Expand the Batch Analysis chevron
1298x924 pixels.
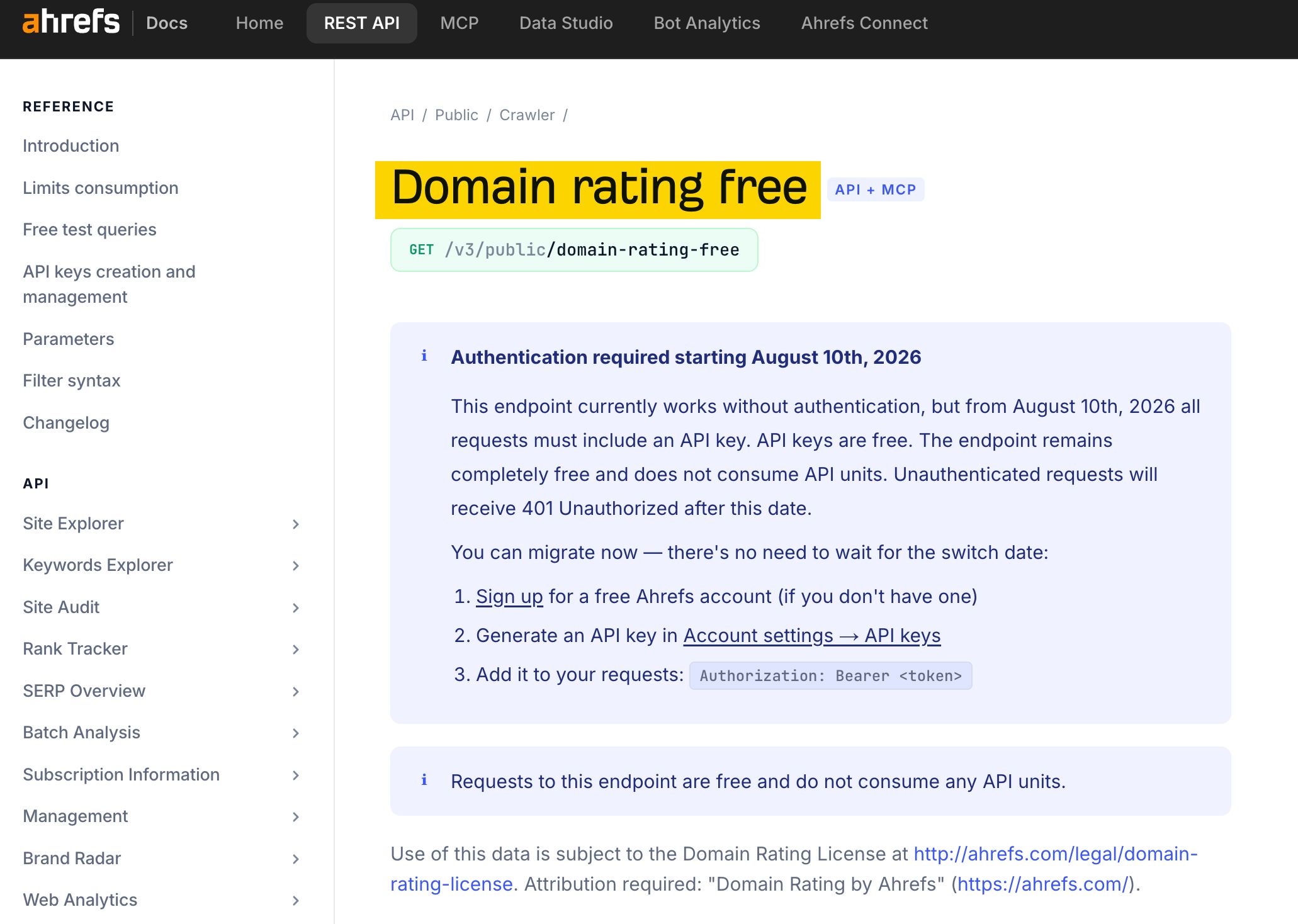pyautogui.click(x=295, y=733)
